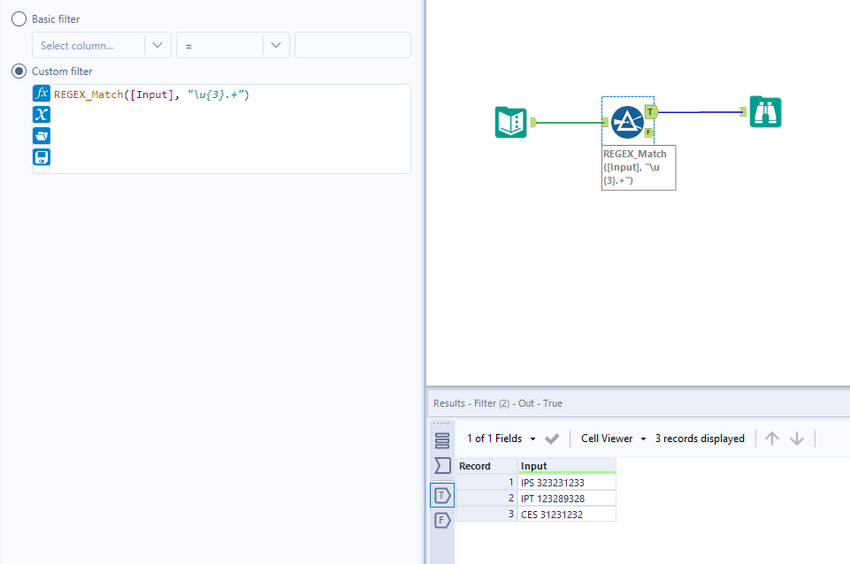This screenshot has height=564, width=850.
Task: Click the Text Input tool output anchor
Action: tap(533, 123)
